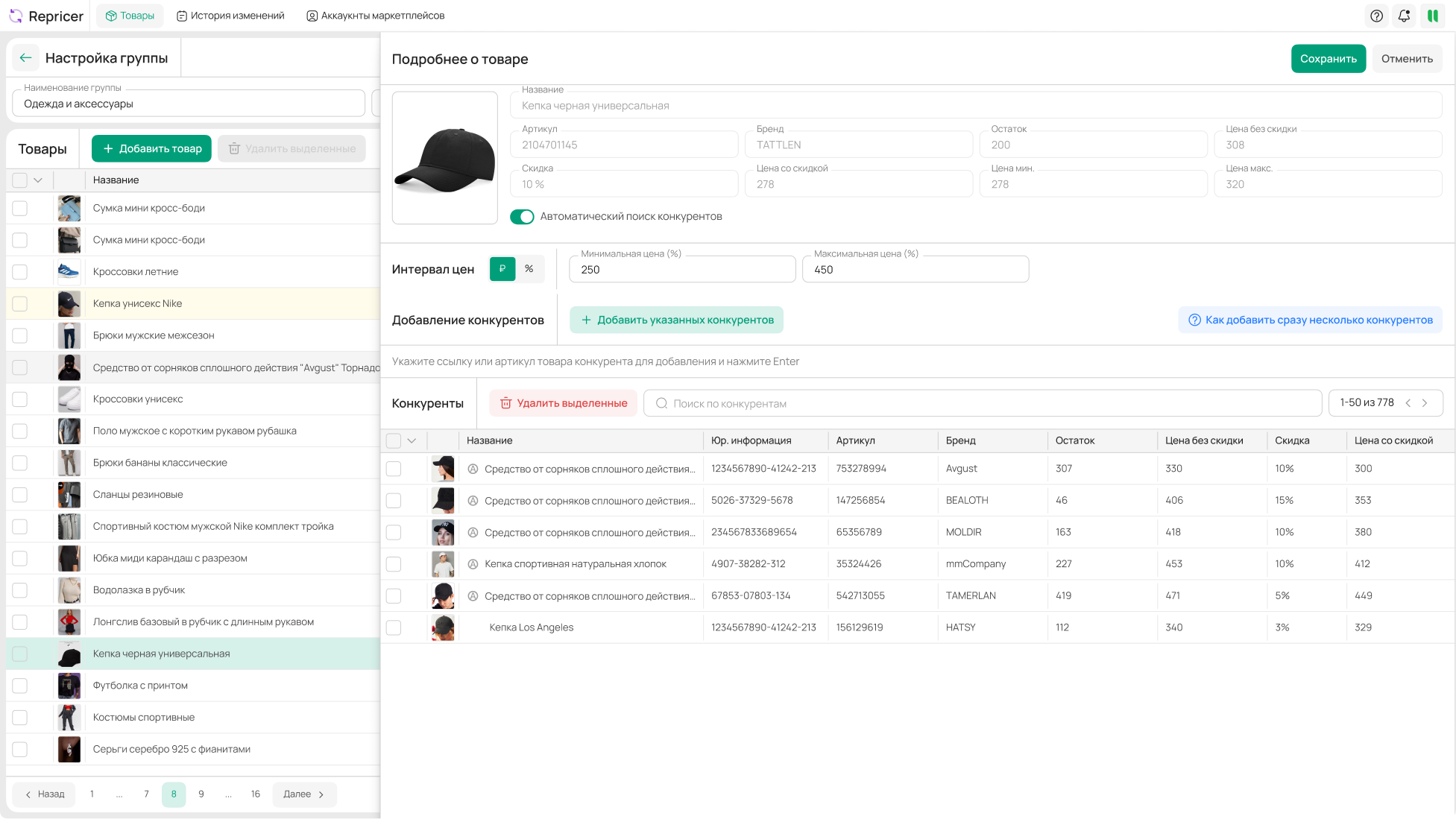1456x819 pixels.
Task: Open Как добавить сразу несколько конкурентов help link
Action: click(1310, 320)
